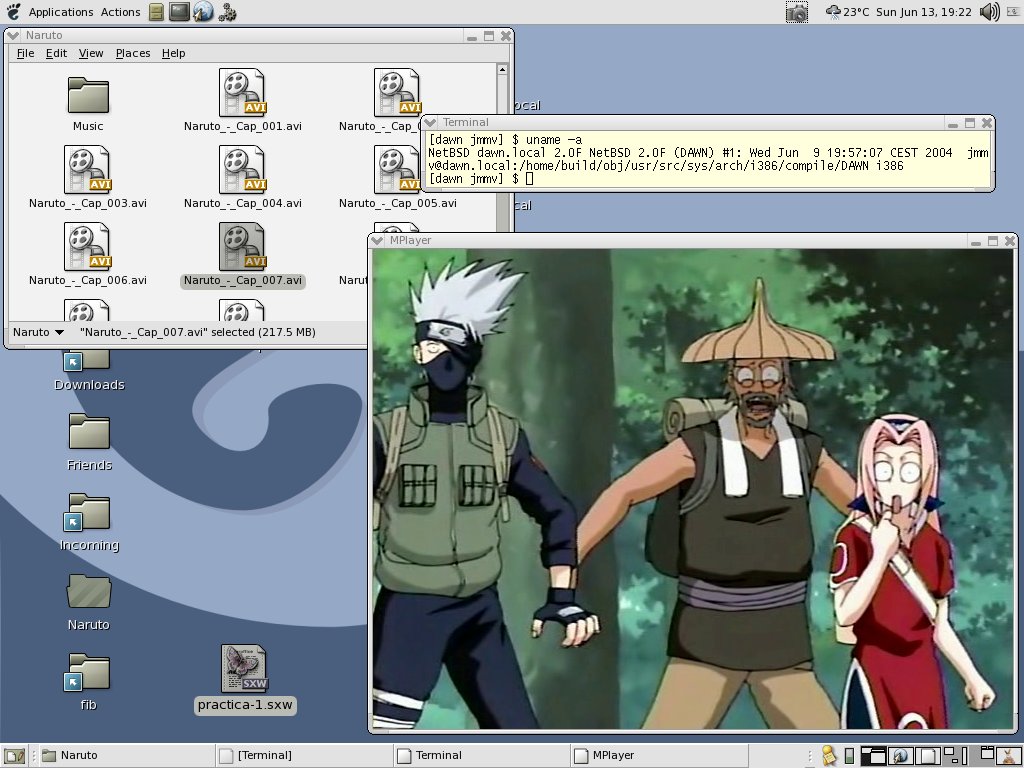Screen dimensions: 1024x768
Task: Click the battery charge monitor applet
Action: [x=849, y=756]
